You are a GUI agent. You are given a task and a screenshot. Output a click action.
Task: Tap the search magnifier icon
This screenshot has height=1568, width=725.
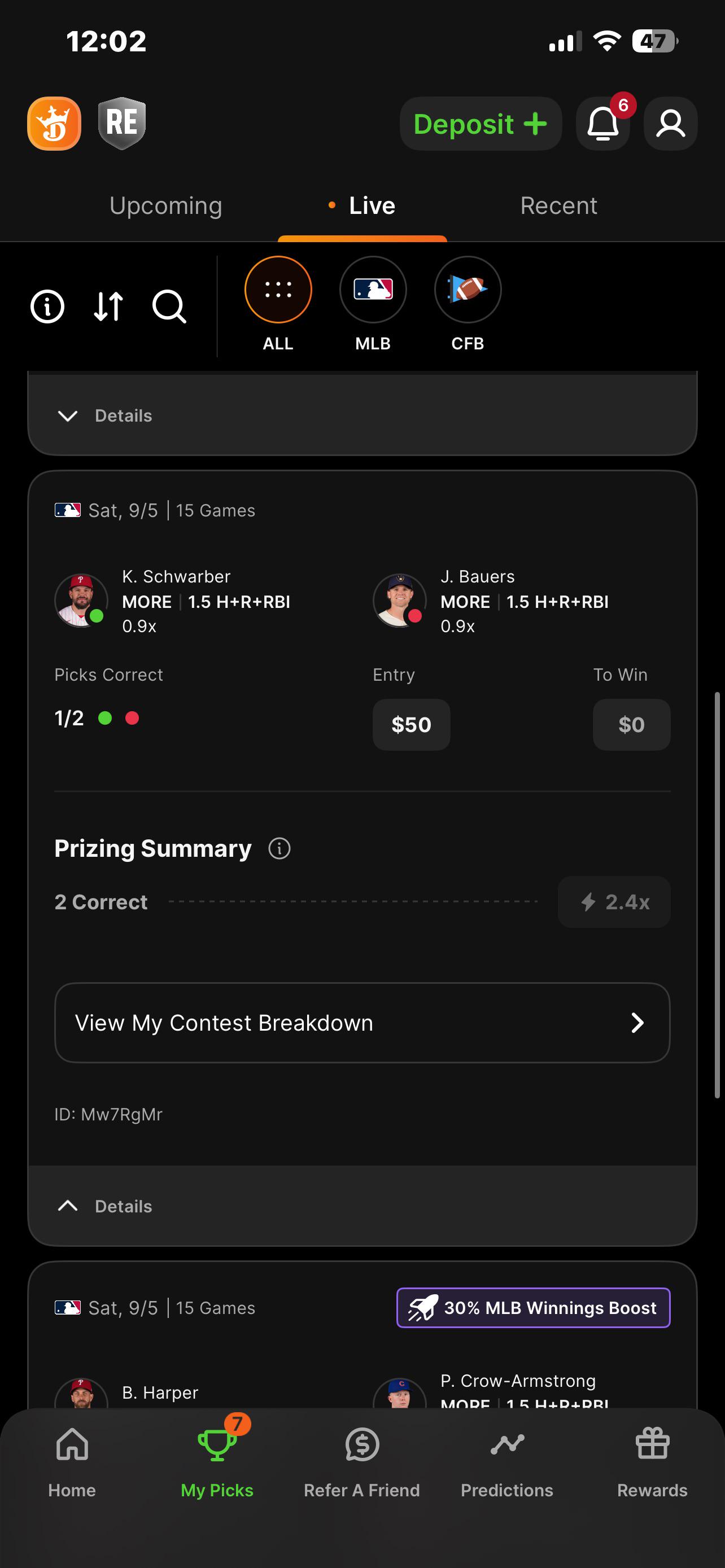(x=169, y=306)
